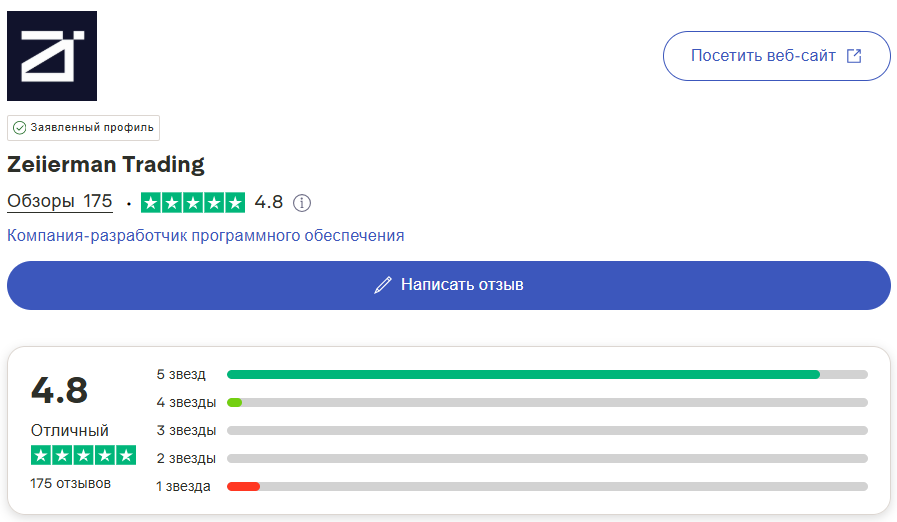Filter reviews by 3 звезды bar
Screen dimensions: 897x522
547,430
